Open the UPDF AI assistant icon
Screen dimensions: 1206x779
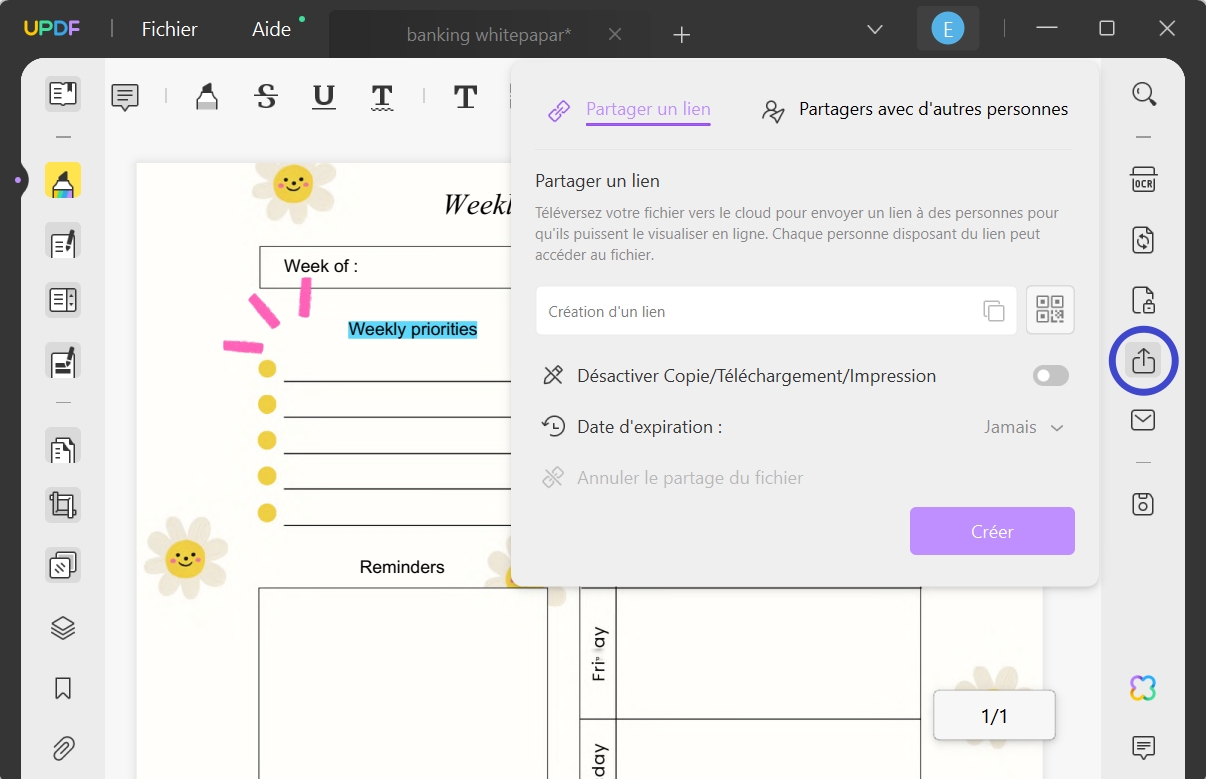[1143, 688]
